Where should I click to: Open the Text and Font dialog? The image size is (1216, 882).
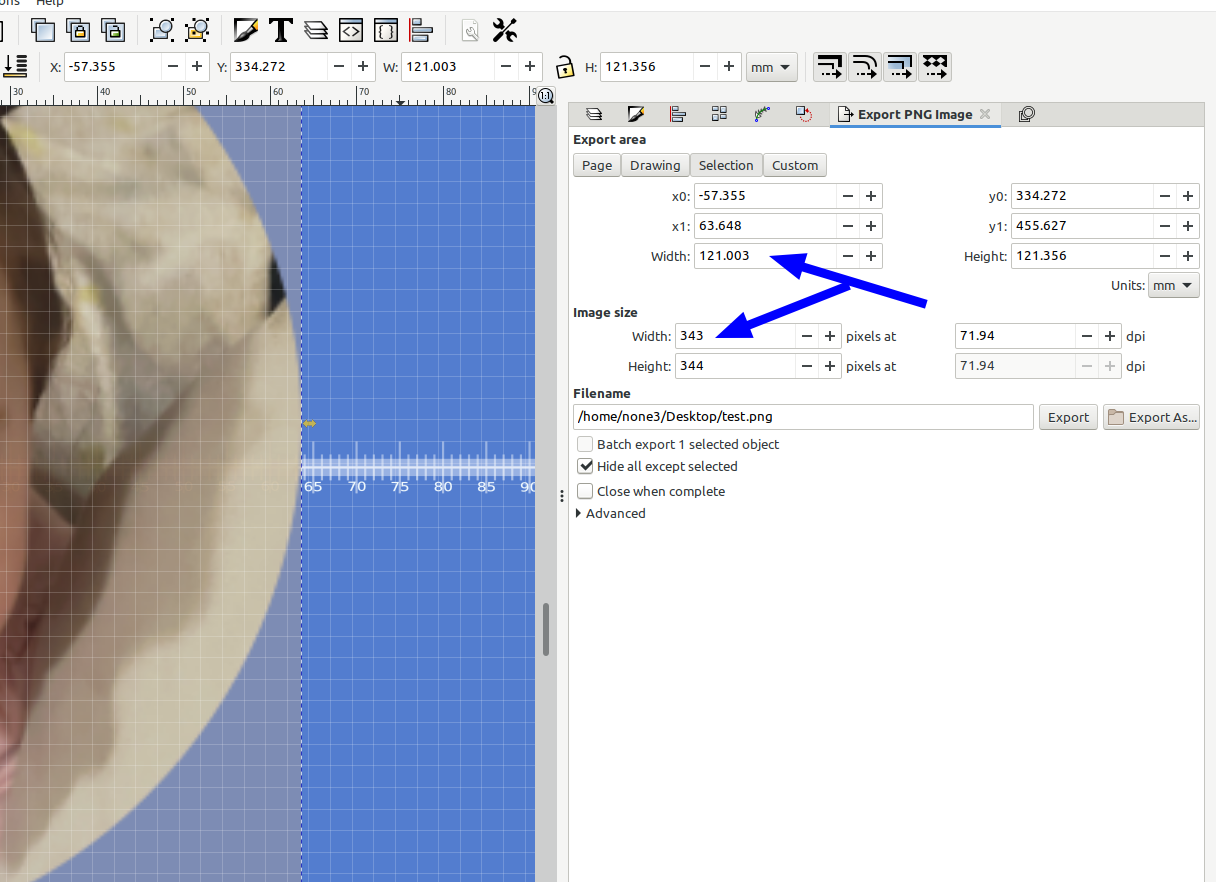(x=280, y=30)
